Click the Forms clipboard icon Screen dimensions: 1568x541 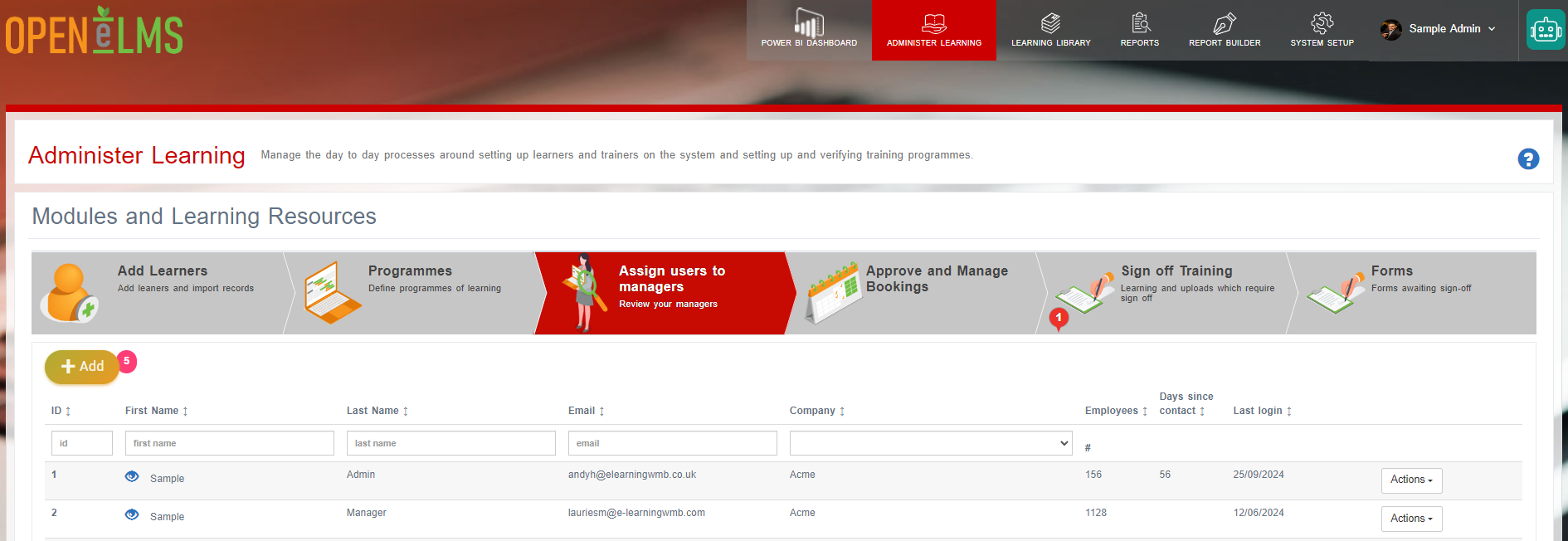pos(1336,293)
